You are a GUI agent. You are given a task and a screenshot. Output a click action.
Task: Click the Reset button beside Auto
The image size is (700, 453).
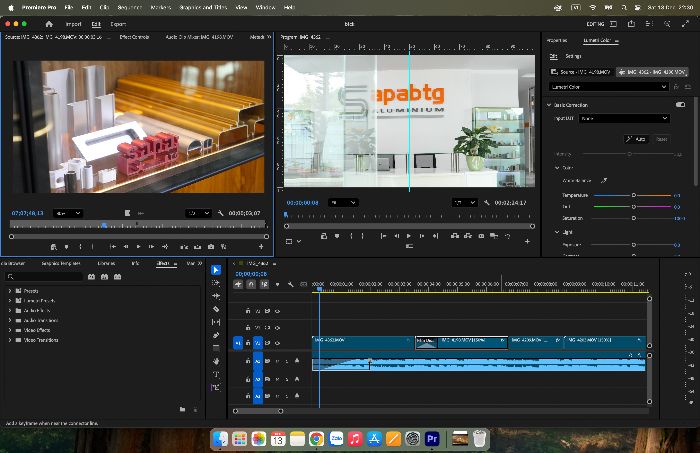[662, 139]
